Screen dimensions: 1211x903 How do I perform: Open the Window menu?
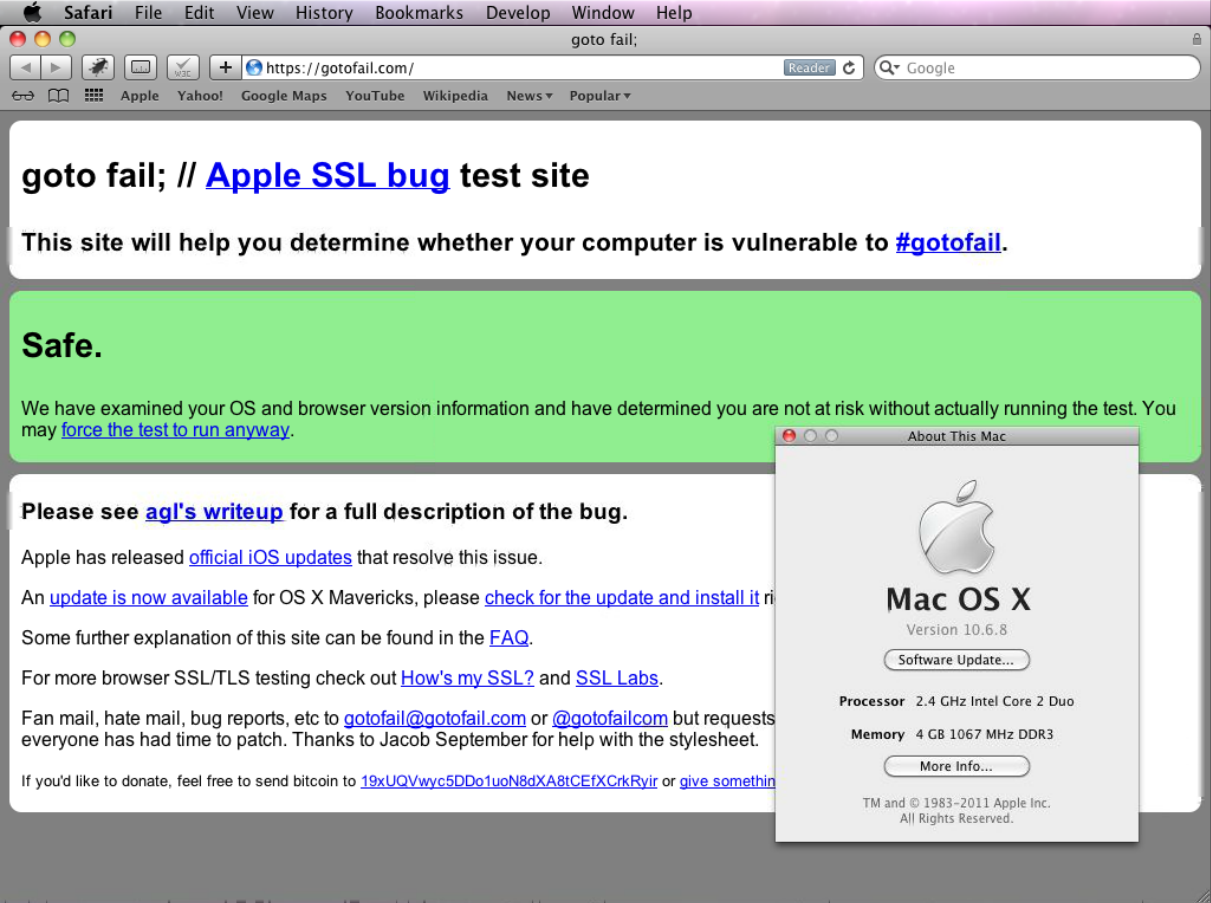click(603, 13)
